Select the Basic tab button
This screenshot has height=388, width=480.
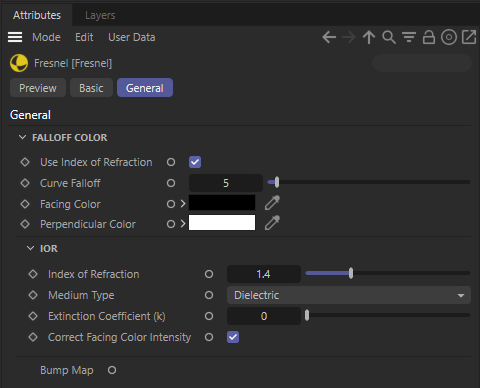91,88
